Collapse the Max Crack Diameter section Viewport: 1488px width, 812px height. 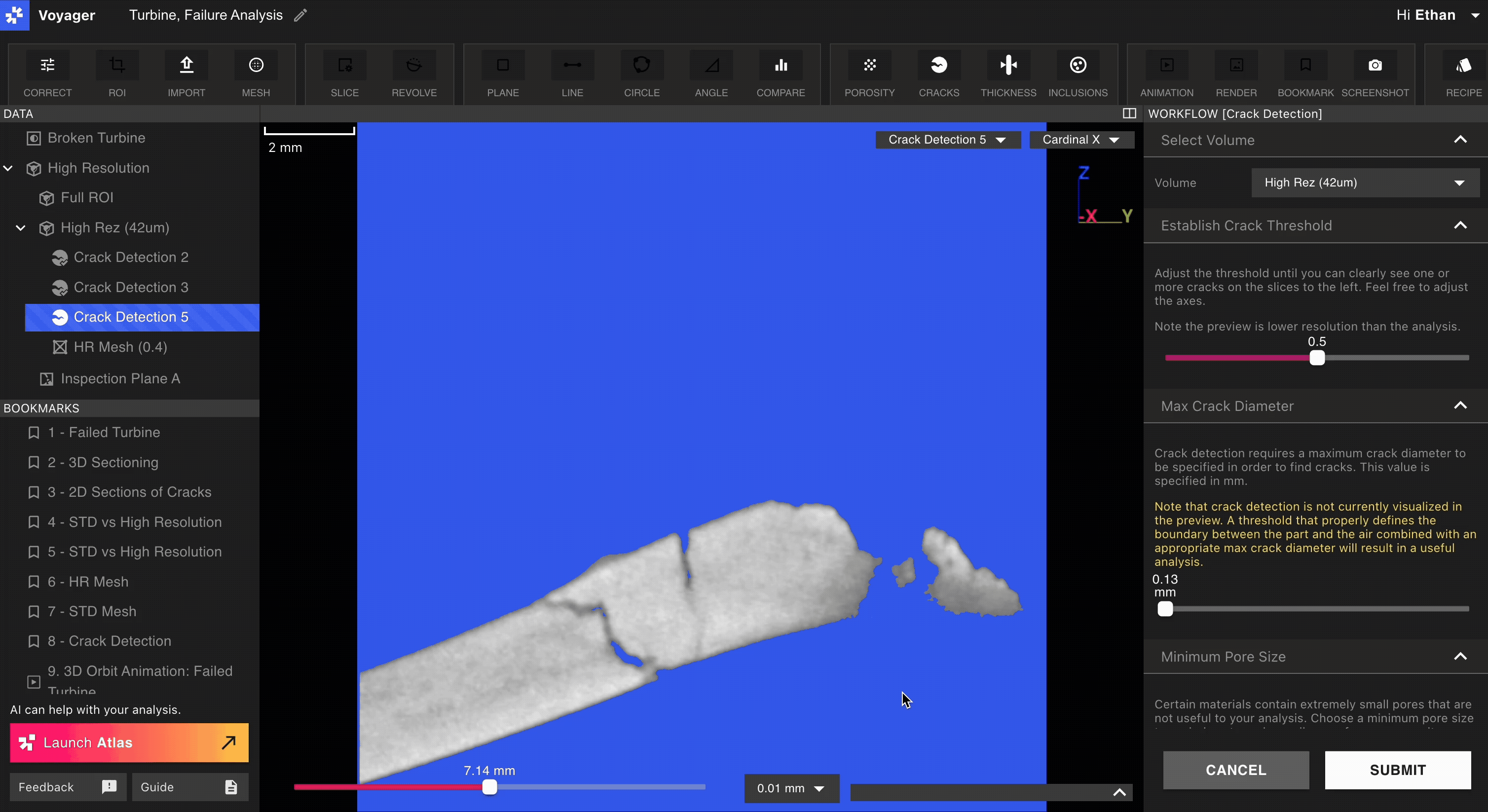tap(1461, 406)
